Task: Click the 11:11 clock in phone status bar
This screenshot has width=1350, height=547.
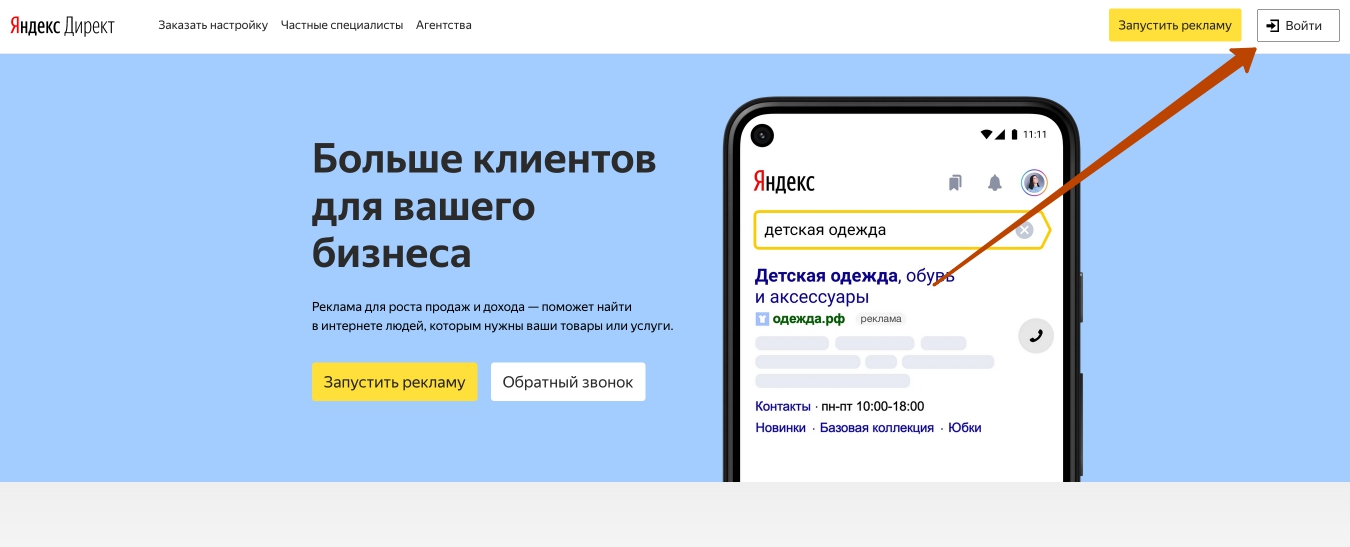Action: click(x=1035, y=134)
